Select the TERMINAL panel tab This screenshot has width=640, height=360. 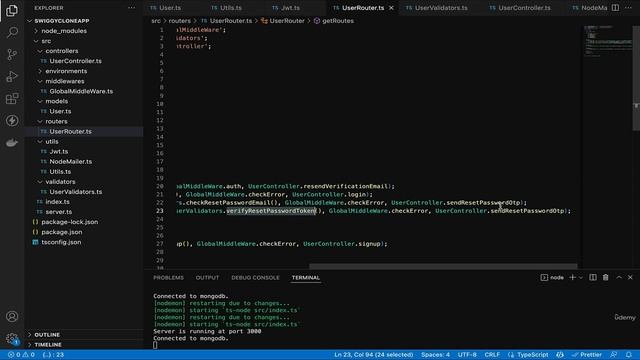306,278
